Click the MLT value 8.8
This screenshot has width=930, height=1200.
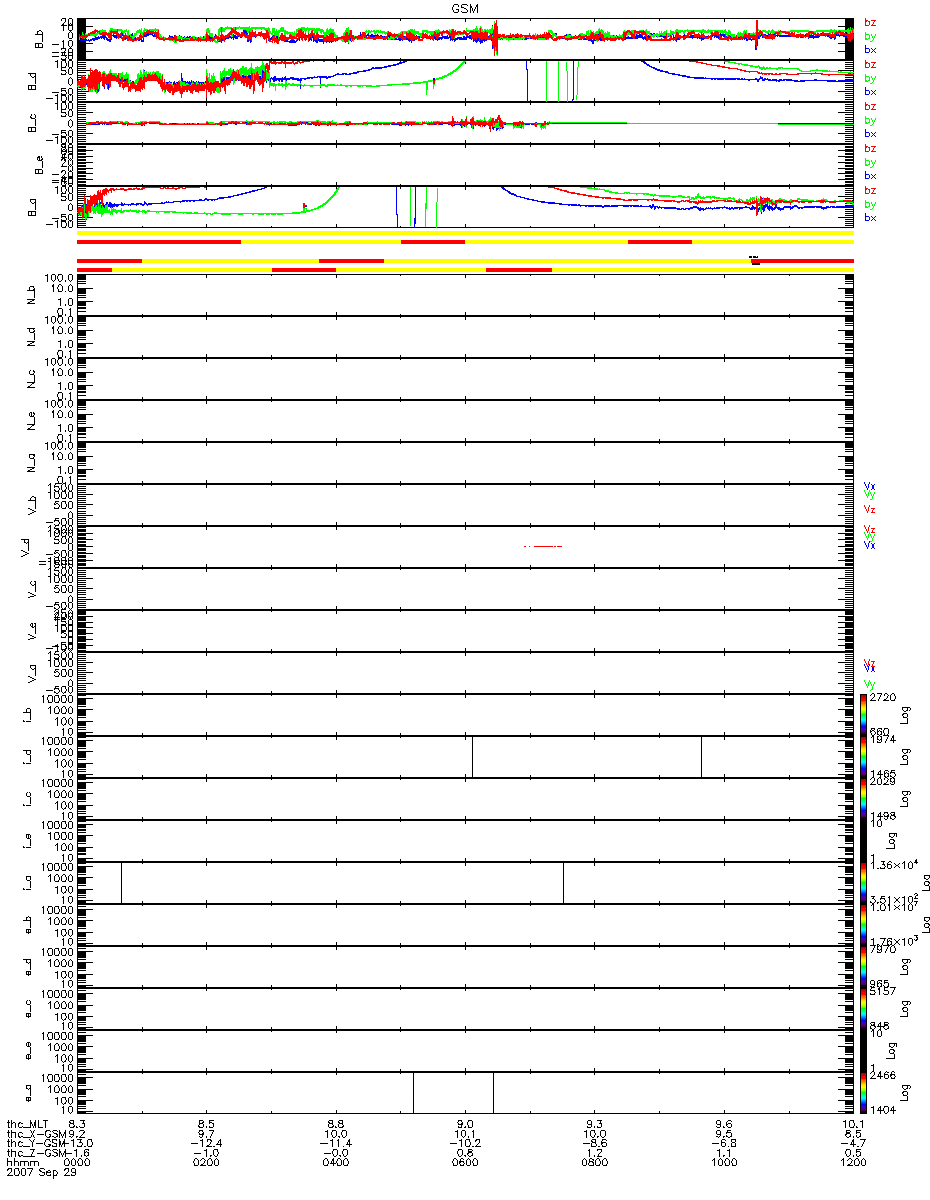coord(337,1124)
